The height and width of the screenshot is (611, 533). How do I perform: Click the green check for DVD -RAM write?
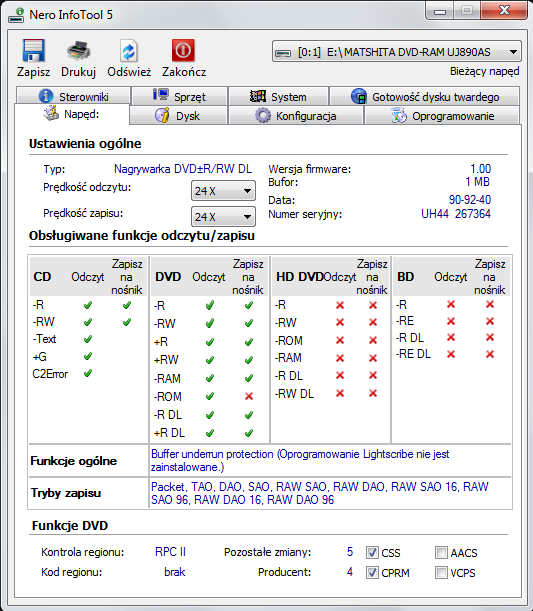(249, 378)
